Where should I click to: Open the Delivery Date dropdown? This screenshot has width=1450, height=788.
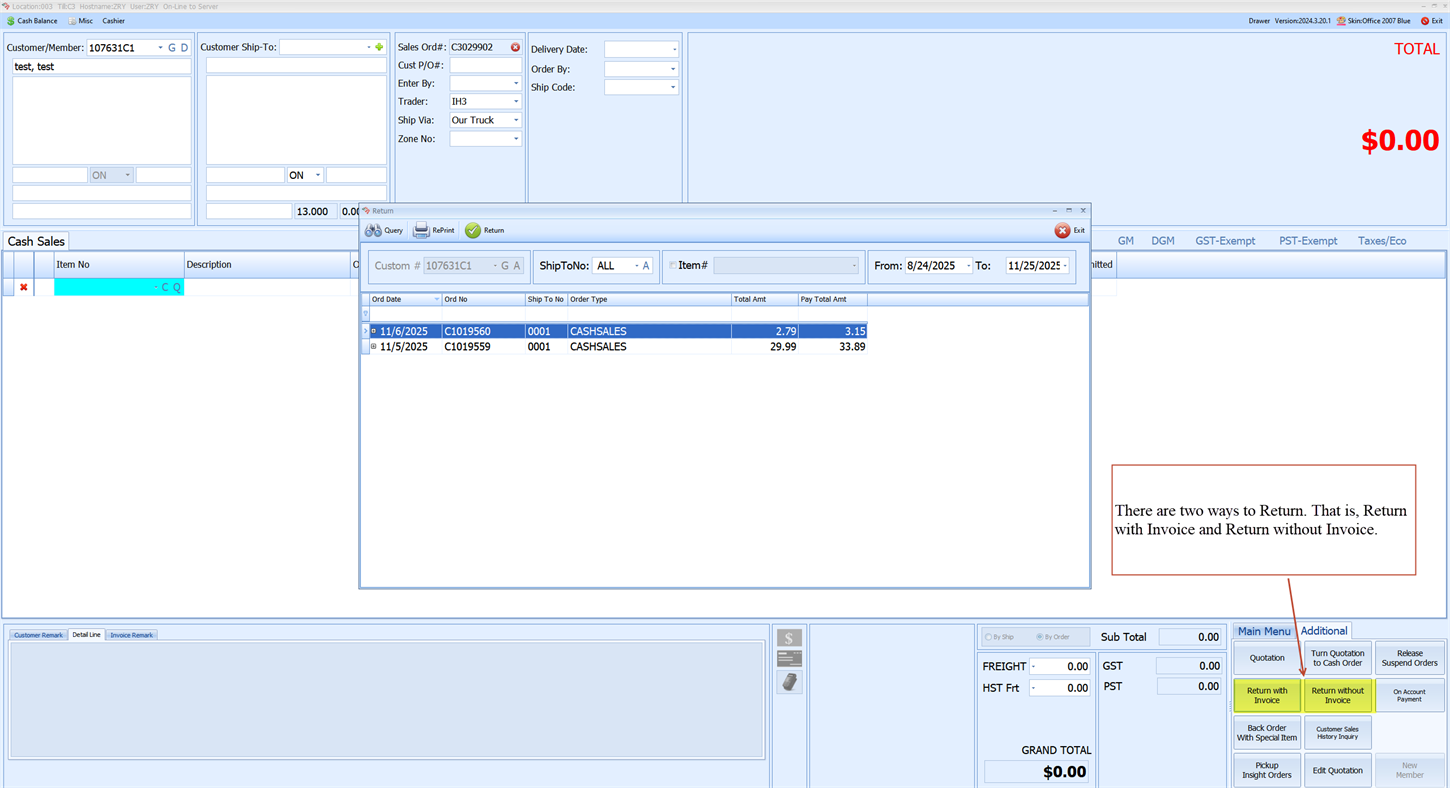(676, 48)
